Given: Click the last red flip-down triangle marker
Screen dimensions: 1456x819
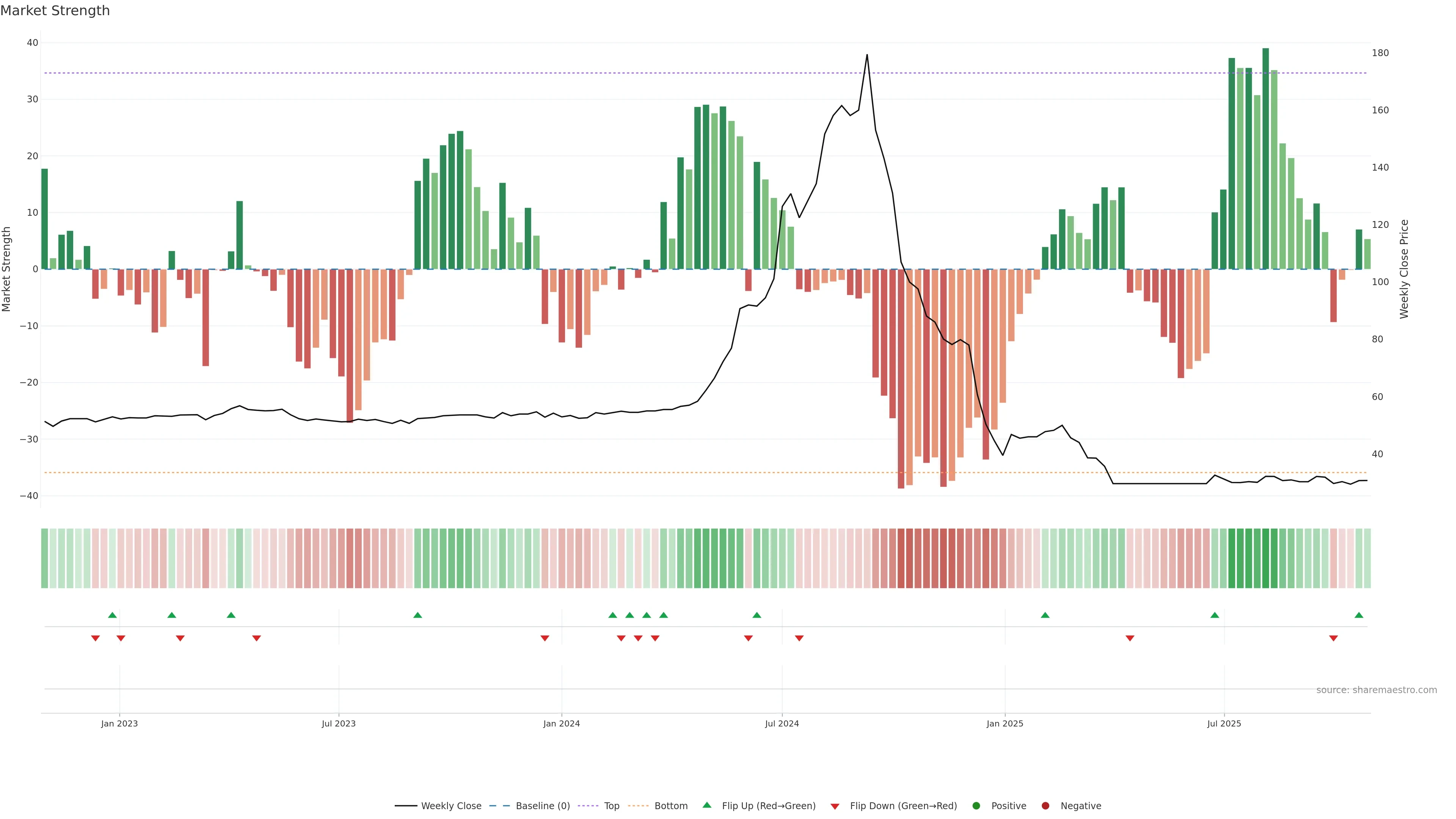Looking at the screenshot, I should [1334, 638].
